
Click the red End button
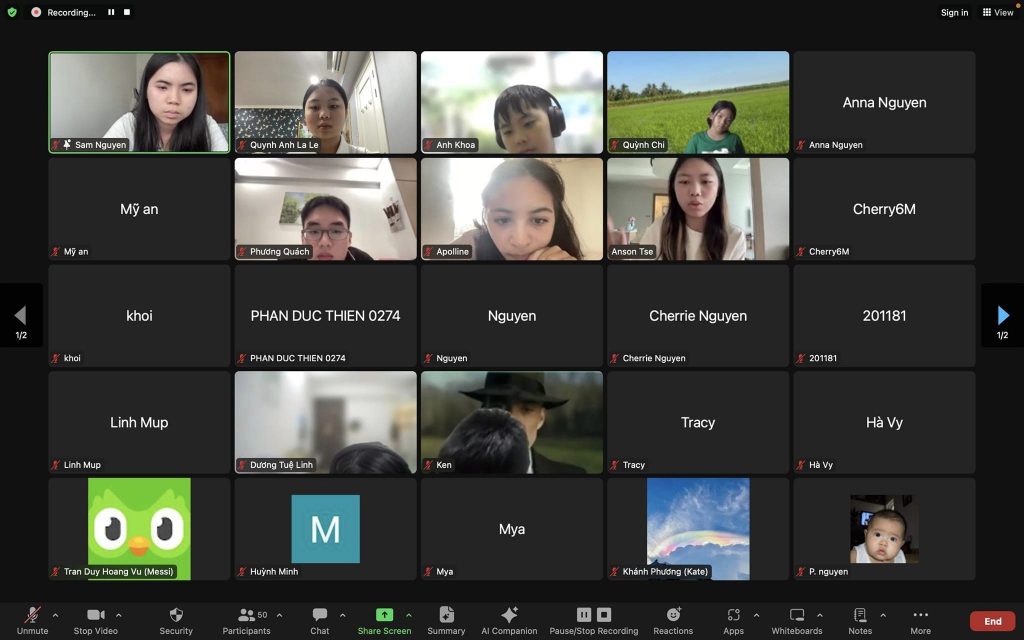click(x=992, y=621)
